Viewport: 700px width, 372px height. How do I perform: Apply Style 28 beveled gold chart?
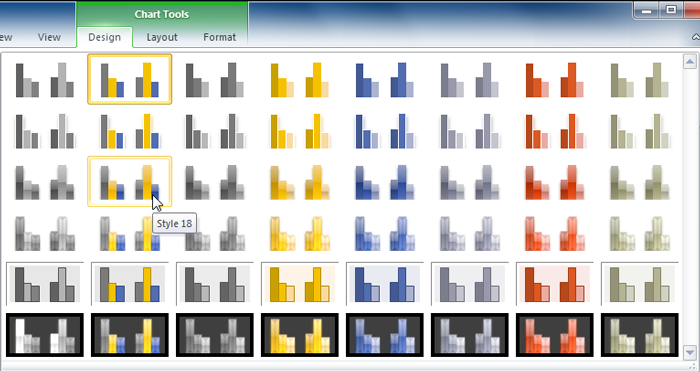pyautogui.click(x=300, y=233)
